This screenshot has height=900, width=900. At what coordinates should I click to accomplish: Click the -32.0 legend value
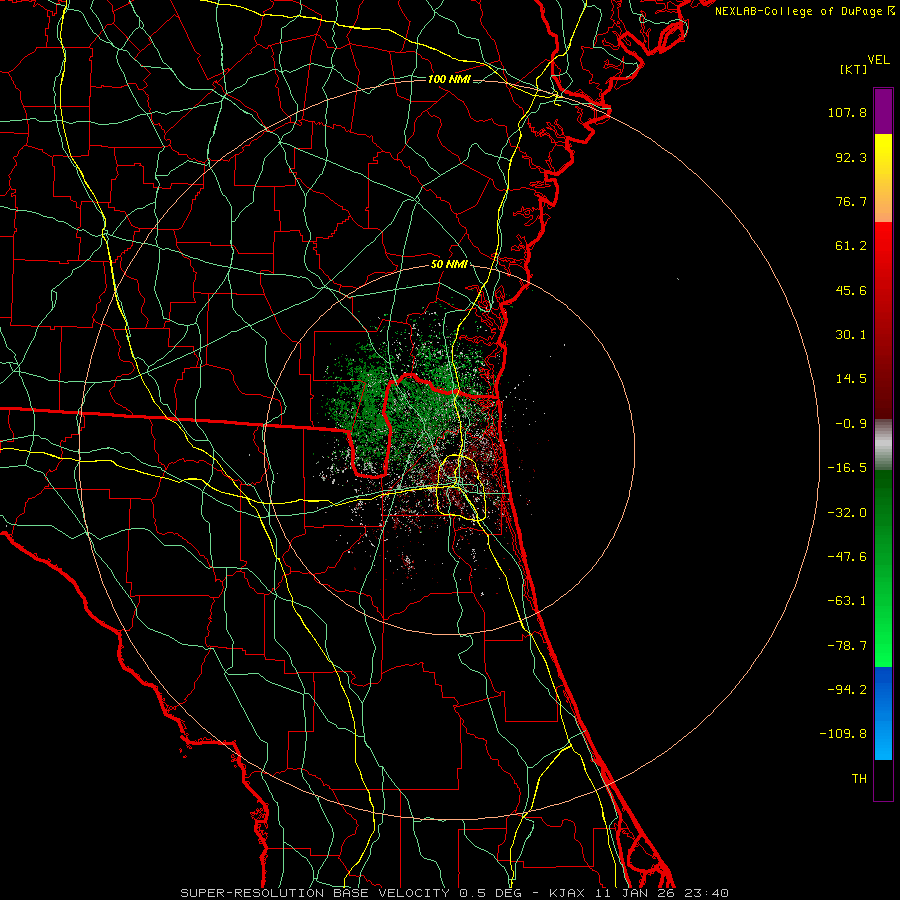(x=847, y=513)
